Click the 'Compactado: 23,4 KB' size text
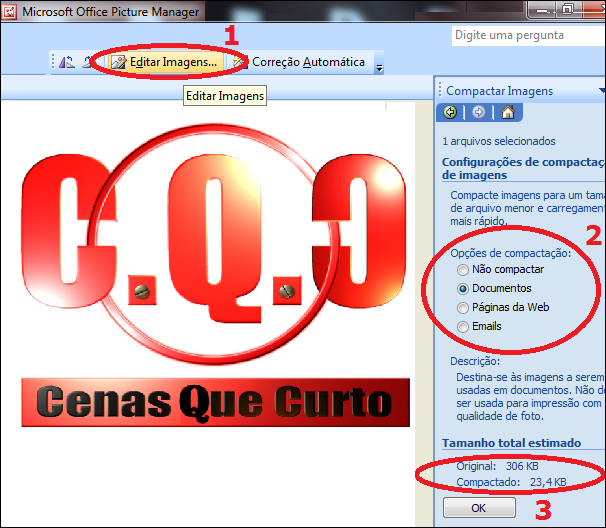The height and width of the screenshot is (528, 606). tap(511, 482)
